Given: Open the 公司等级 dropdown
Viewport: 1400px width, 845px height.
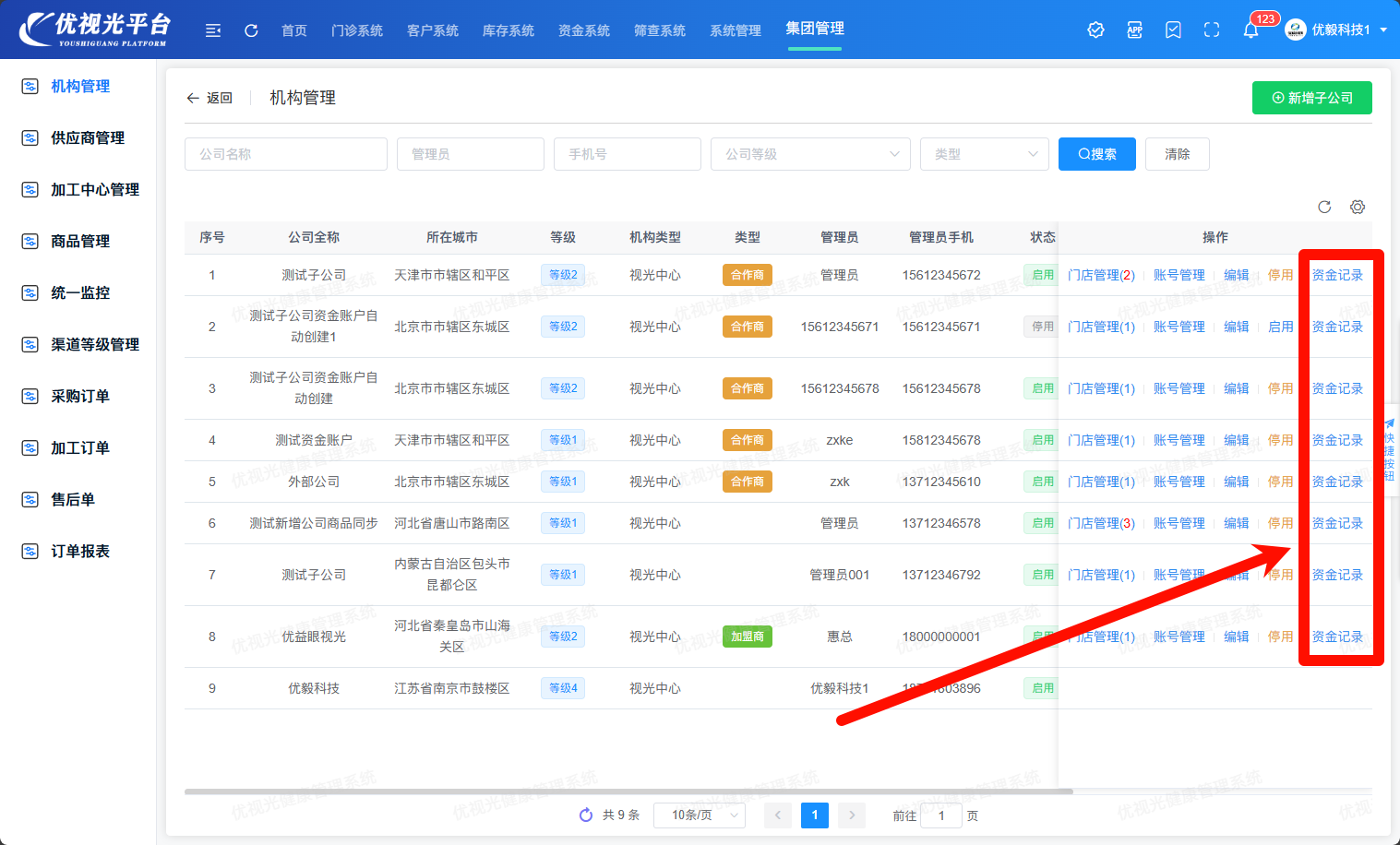Looking at the screenshot, I should (810, 154).
